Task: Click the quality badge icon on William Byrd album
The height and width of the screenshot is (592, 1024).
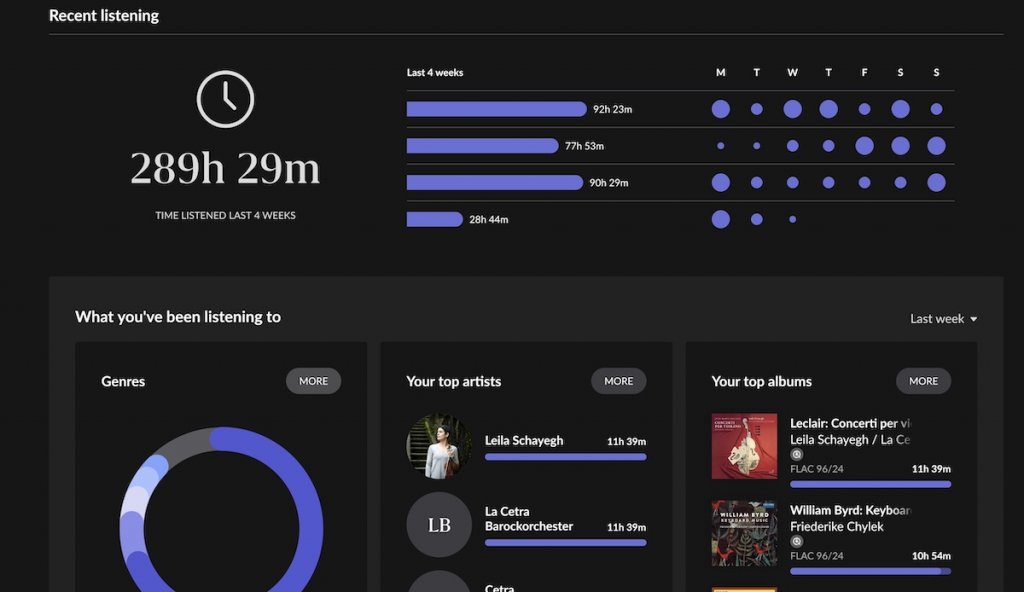Action: tap(796, 541)
